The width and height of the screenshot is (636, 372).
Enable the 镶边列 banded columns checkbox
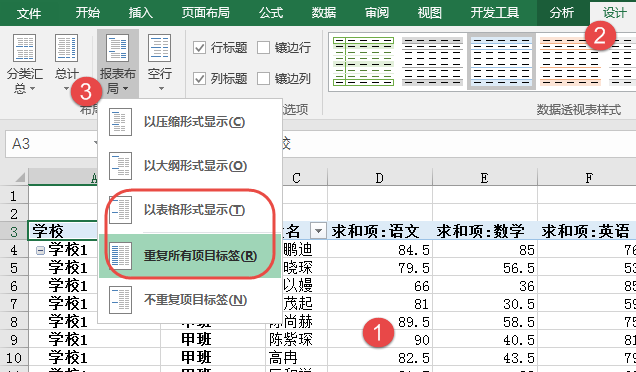click(x=284, y=78)
